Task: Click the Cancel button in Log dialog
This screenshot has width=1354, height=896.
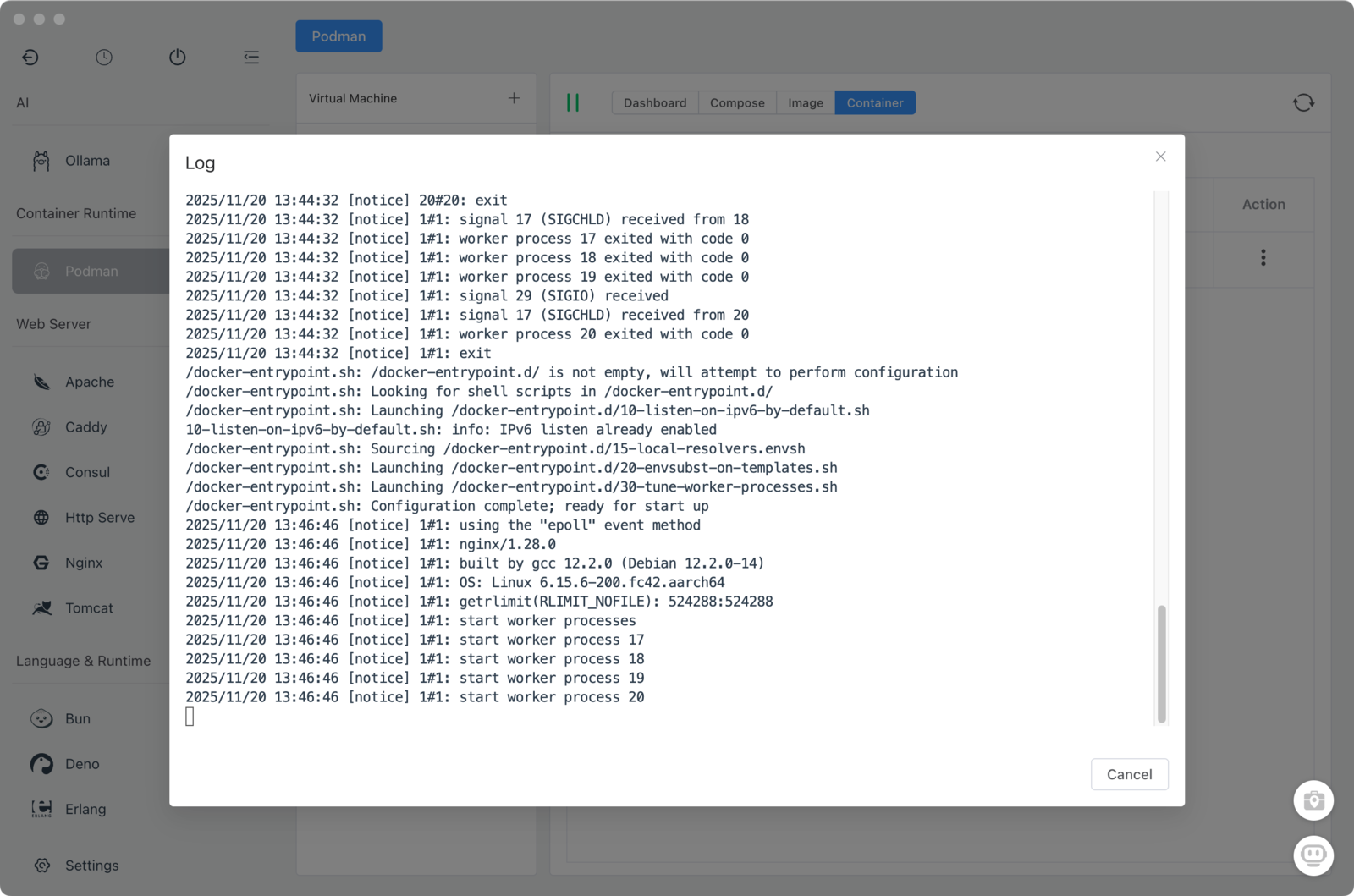Action: pyautogui.click(x=1129, y=774)
